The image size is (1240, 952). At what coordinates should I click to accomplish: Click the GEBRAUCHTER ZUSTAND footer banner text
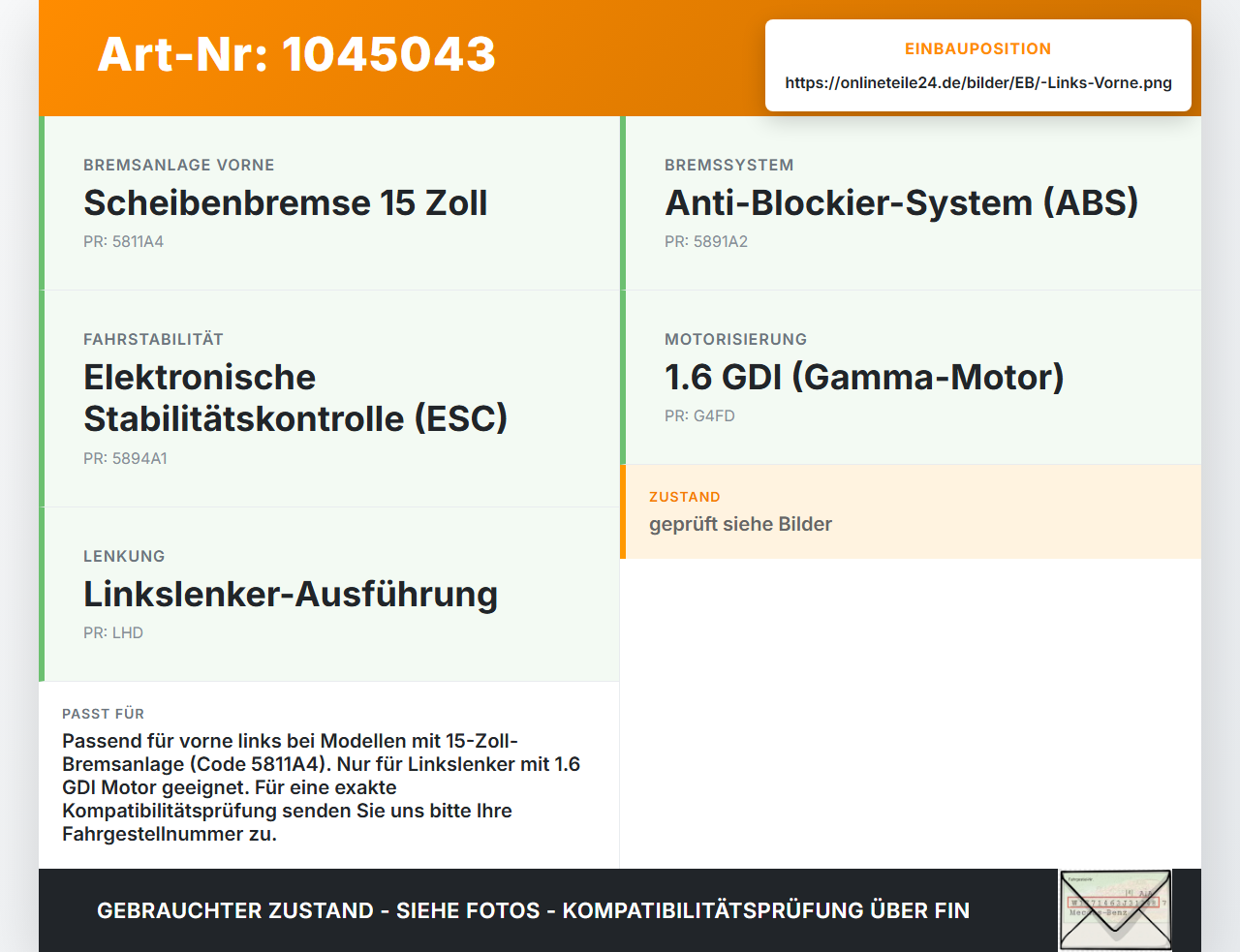point(533,910)
